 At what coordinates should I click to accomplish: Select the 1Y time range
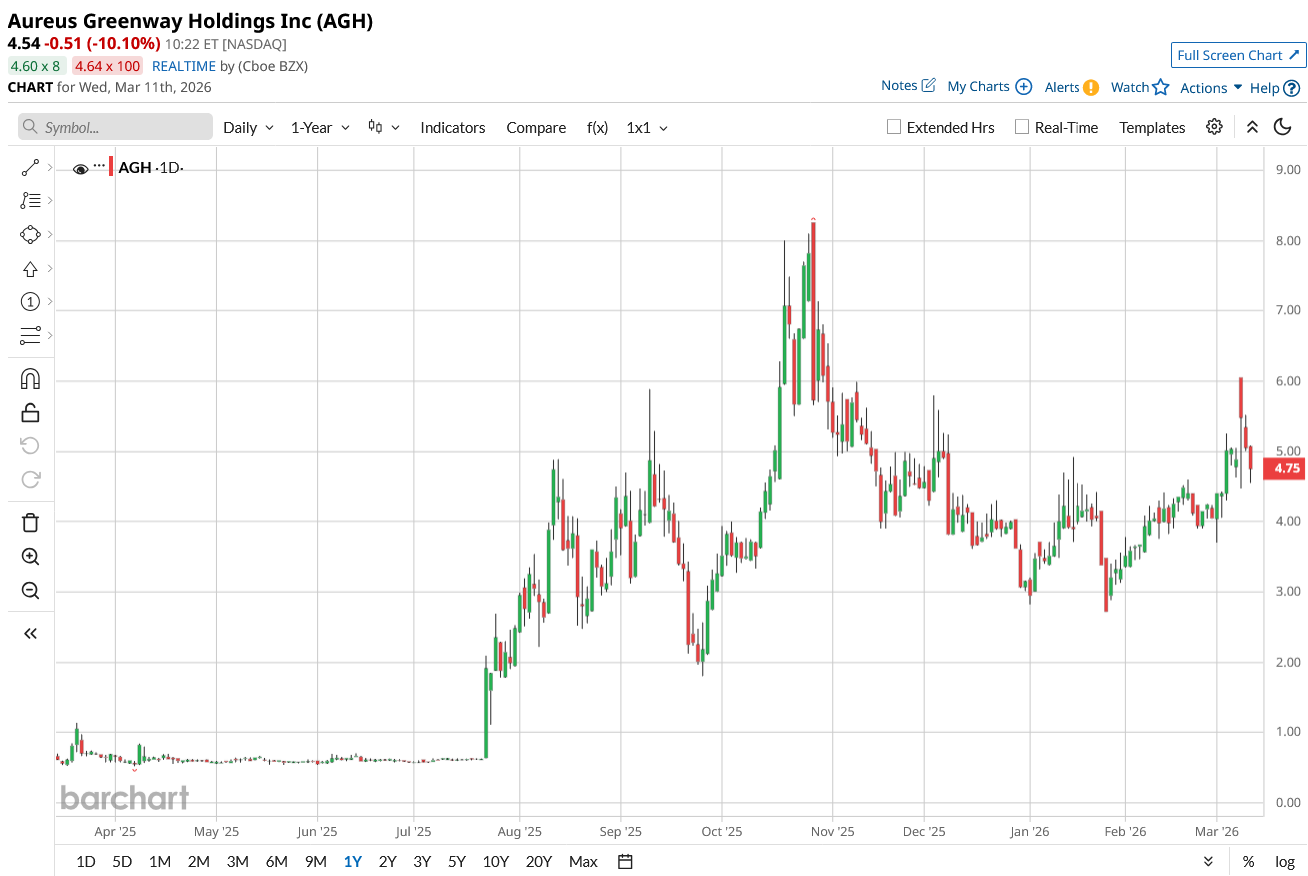[352, 861]
